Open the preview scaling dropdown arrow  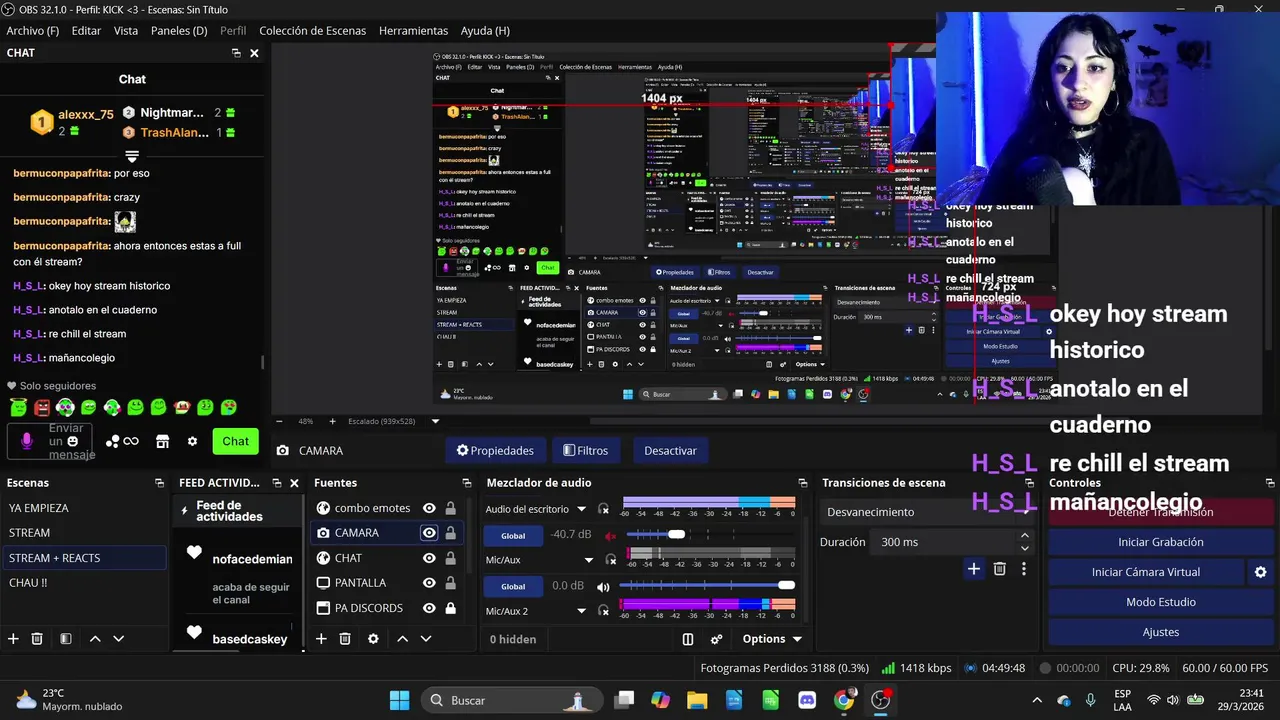[435, 421]
